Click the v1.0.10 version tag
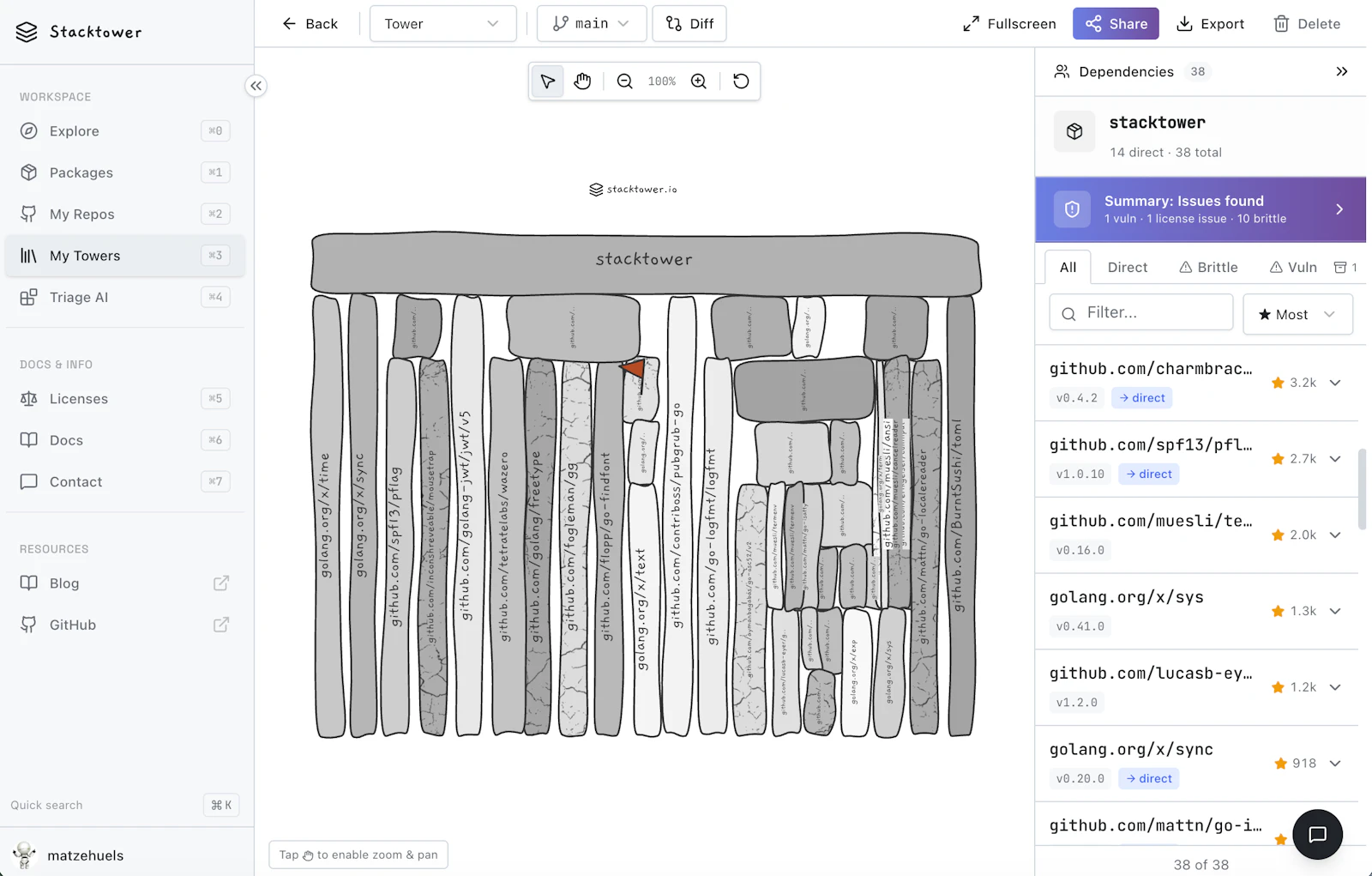 (x=1080, y=474)
